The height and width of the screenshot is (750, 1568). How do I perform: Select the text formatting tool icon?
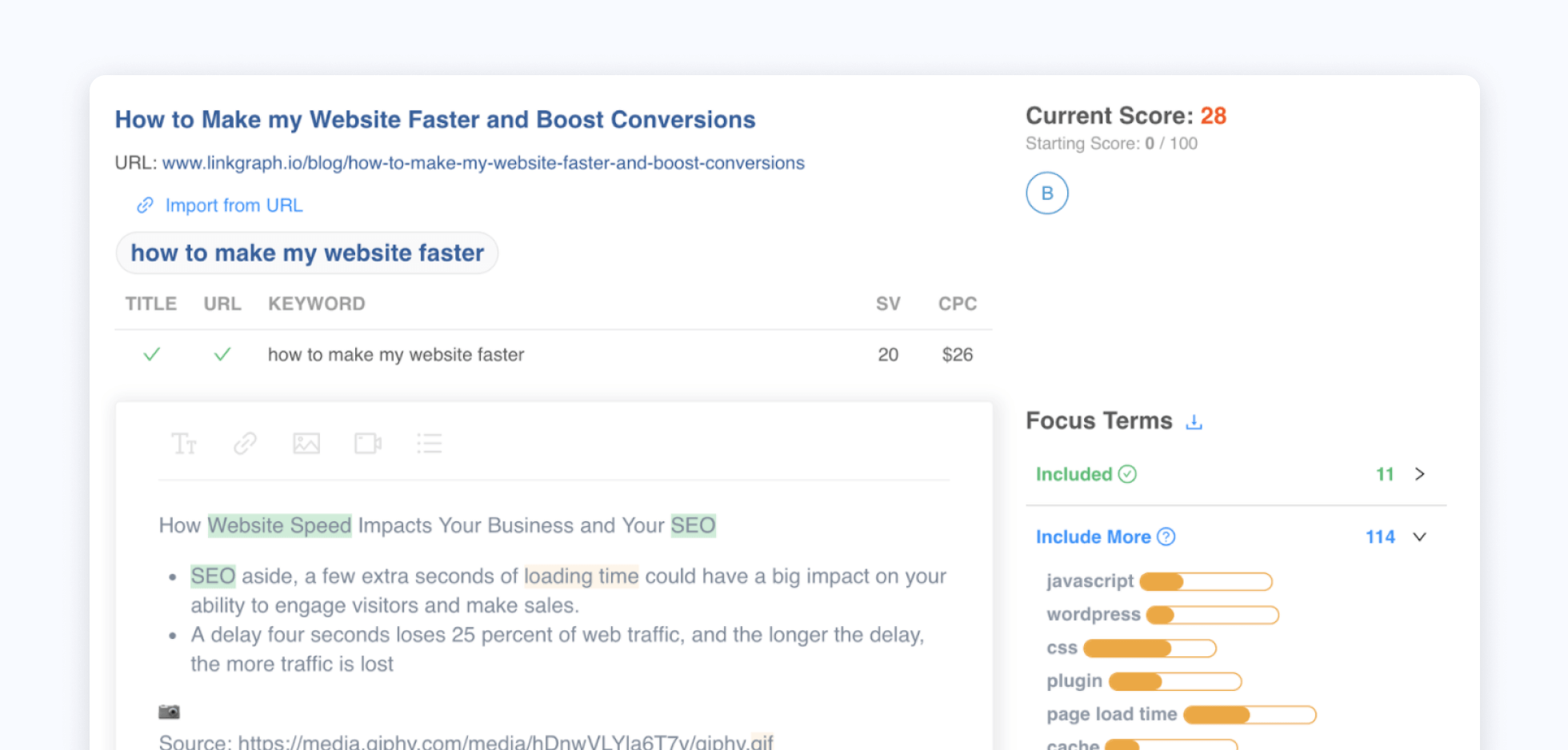click(184, 444)
